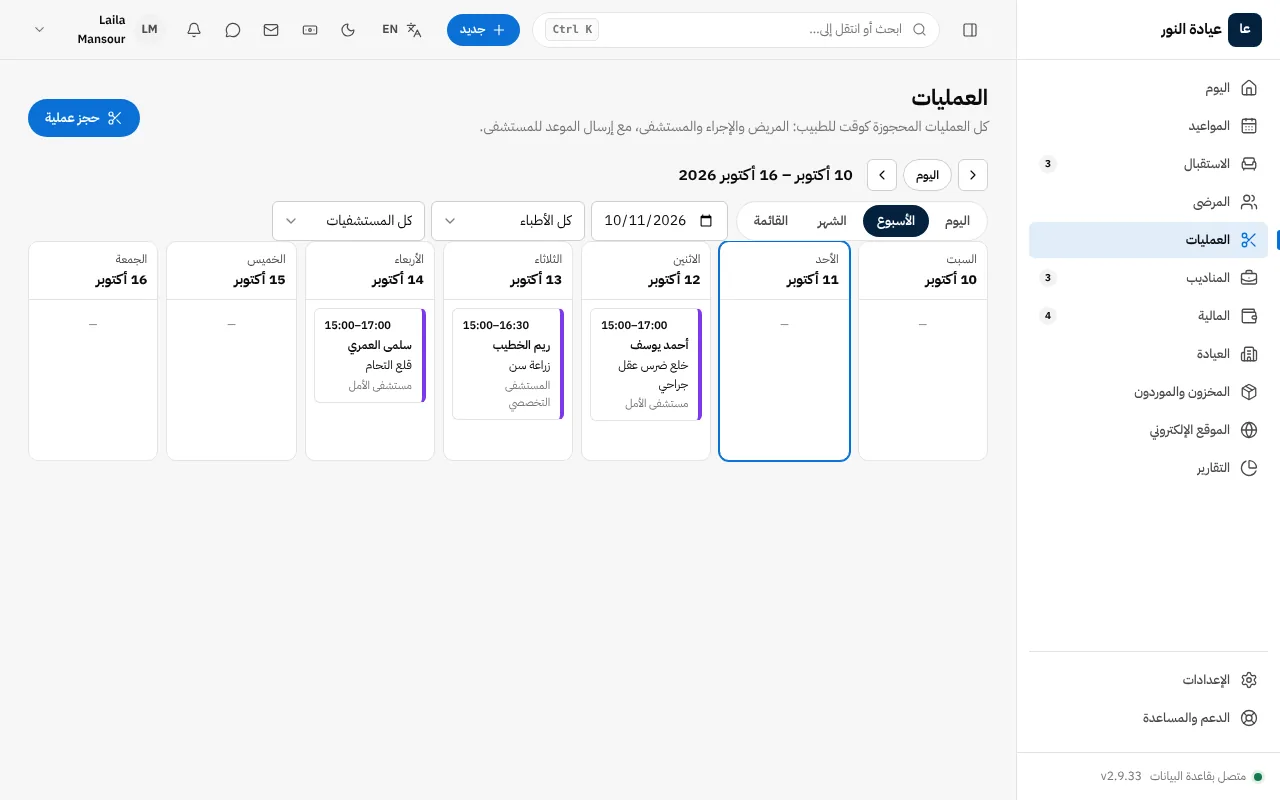Click the حجز عملية booking button
This screenshot has width=1280, height=800.
[84, 118]
